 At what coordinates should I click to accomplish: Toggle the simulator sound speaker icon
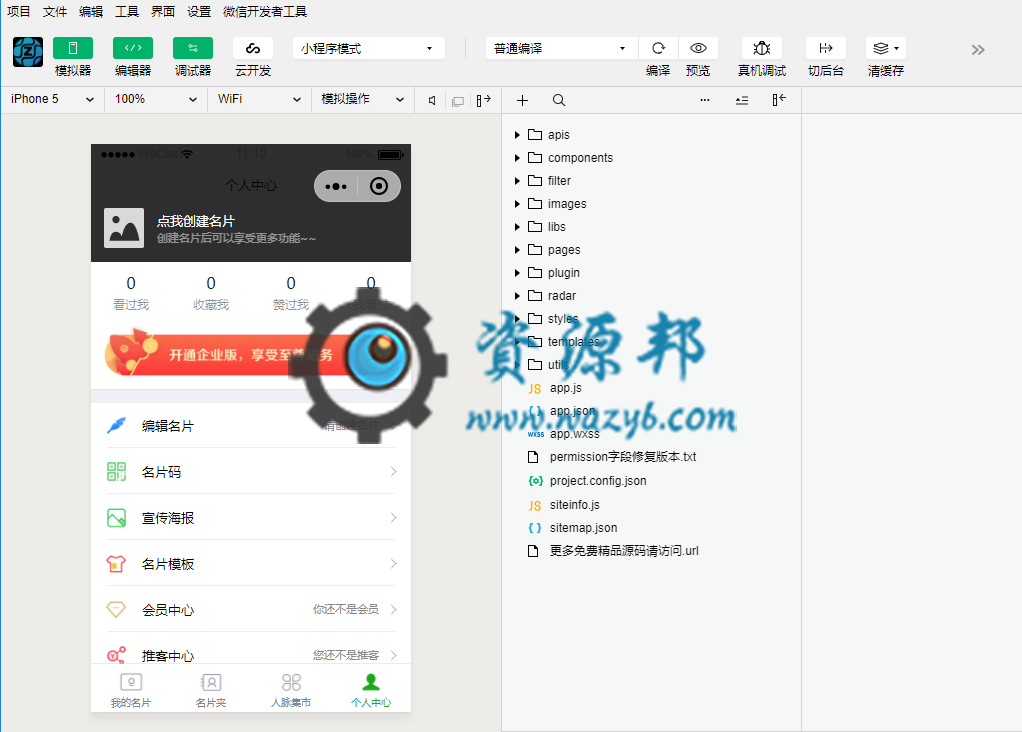tap(432, 100)
